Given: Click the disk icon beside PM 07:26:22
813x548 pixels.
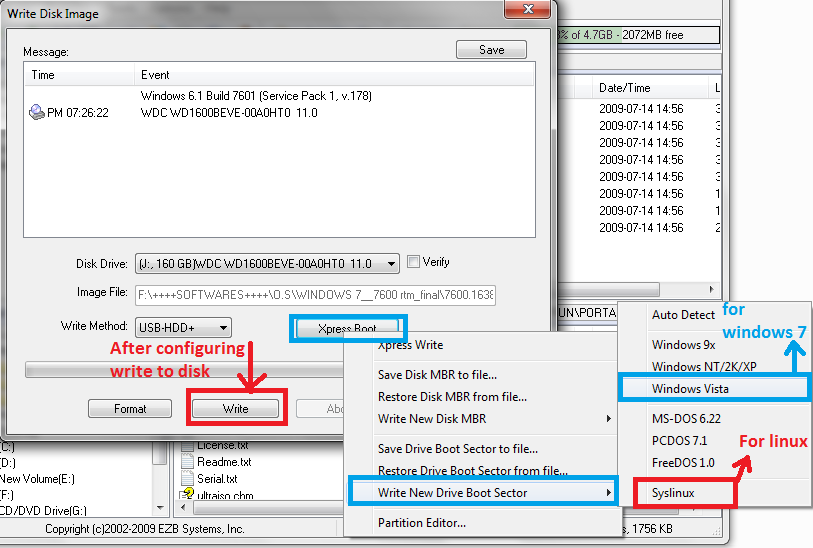Looking at the screenshot, I should coord(36,111).
